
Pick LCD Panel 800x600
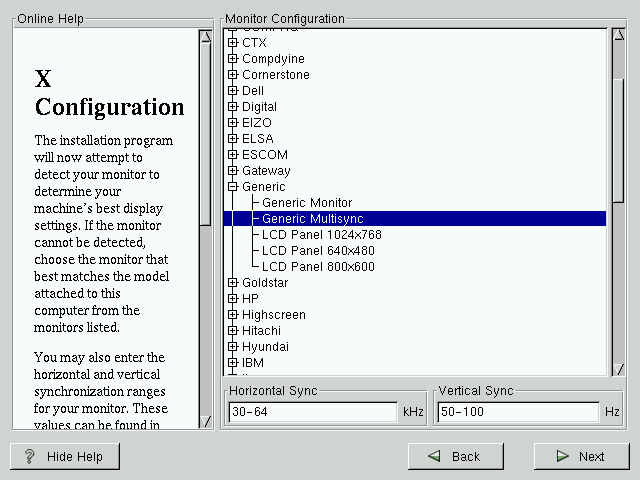pyautogui.click(x=318, y=267)
